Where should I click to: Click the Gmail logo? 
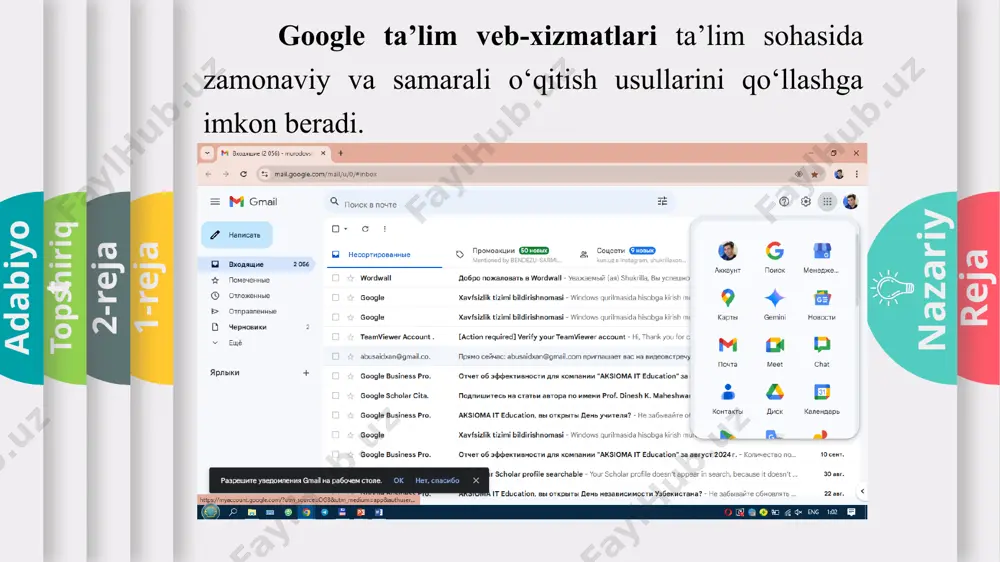tap(254, 202)
